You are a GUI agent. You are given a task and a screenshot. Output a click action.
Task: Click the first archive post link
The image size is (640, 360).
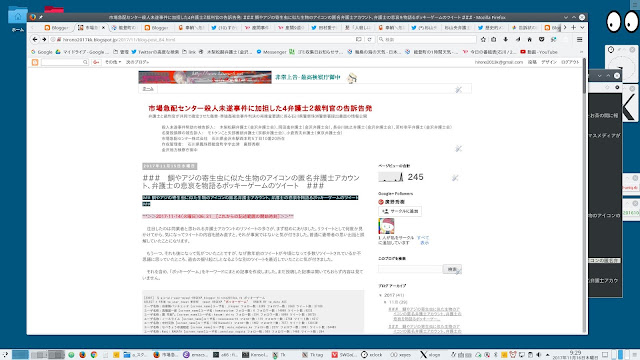coord(424,314)
